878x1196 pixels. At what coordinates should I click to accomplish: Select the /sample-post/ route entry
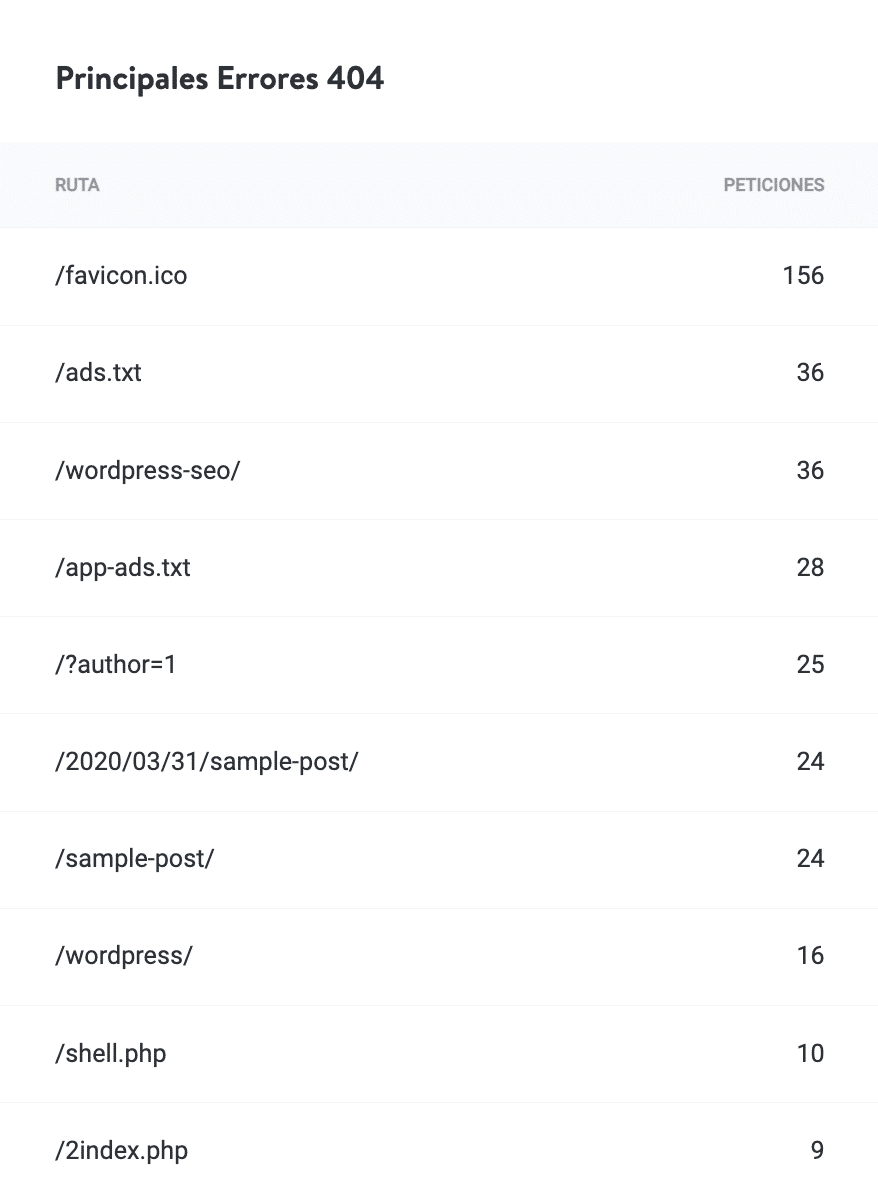pyautogui.click(x=134, y=858)
